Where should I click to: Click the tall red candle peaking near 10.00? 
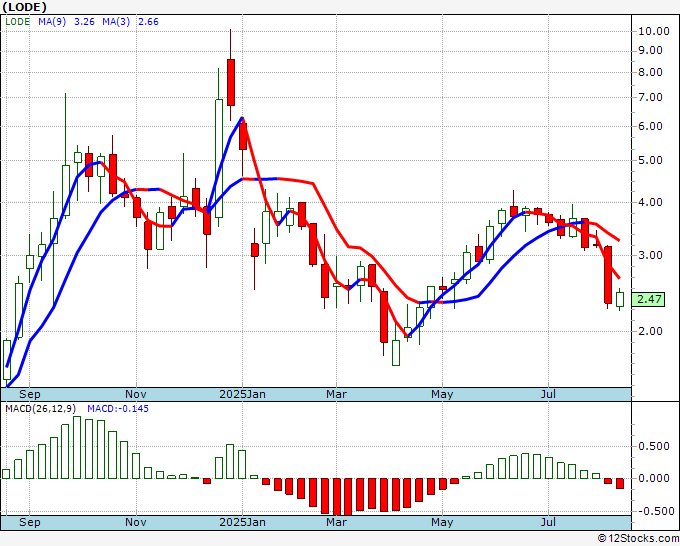coord(231,82)
